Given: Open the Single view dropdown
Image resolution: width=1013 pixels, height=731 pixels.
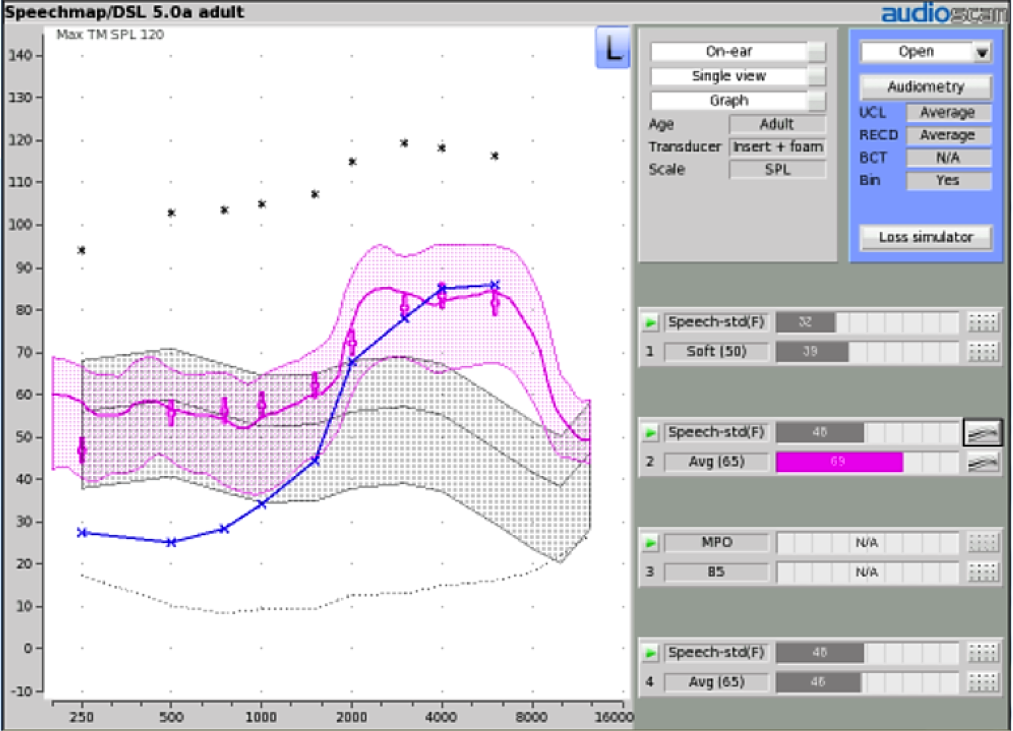Looking at the screenshot, I should 738,76.
